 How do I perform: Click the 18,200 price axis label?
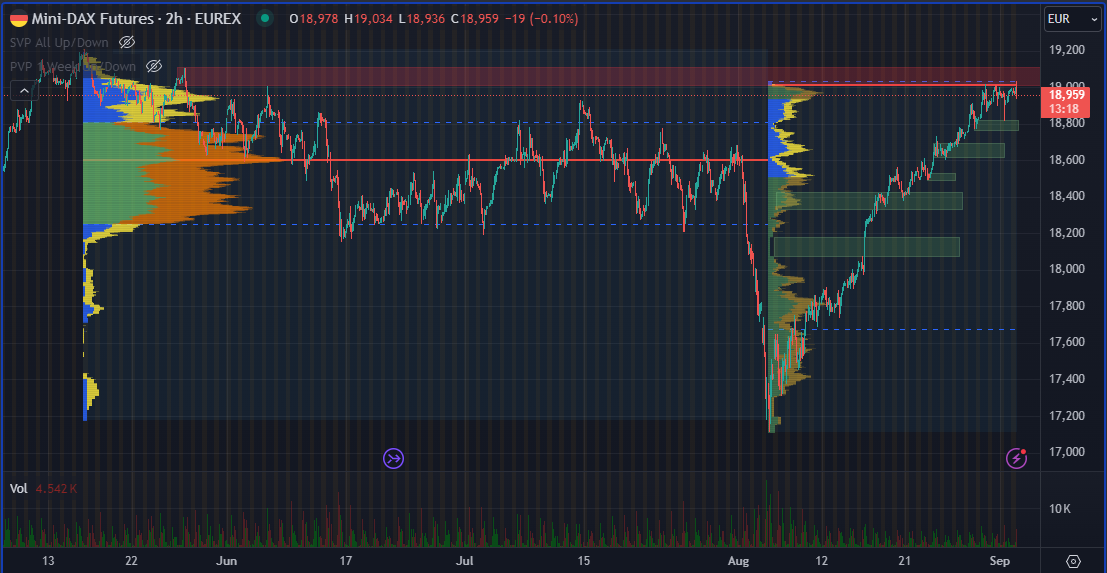1067,232
